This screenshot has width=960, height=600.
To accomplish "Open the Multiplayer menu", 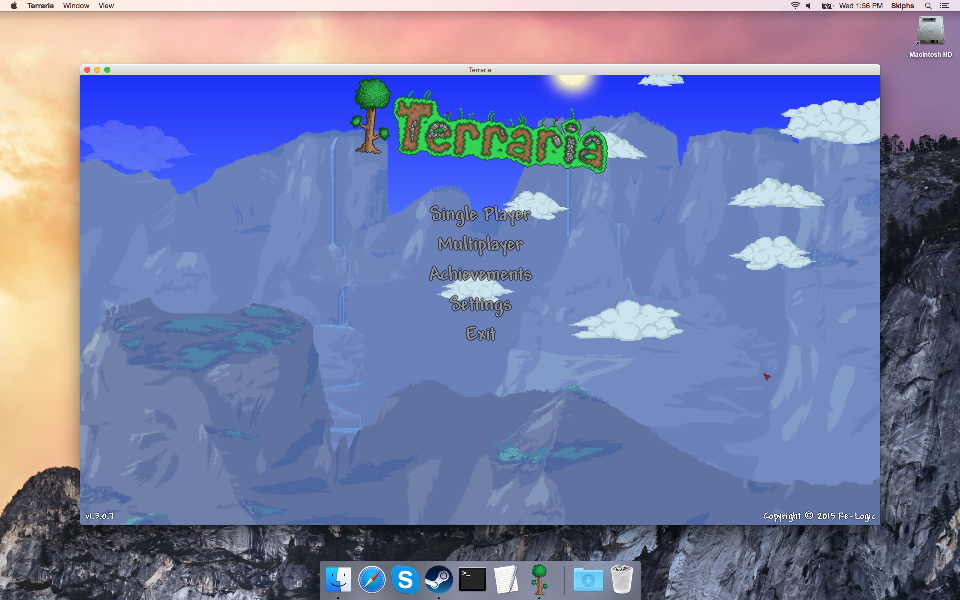I will click(x=480, y=244).
